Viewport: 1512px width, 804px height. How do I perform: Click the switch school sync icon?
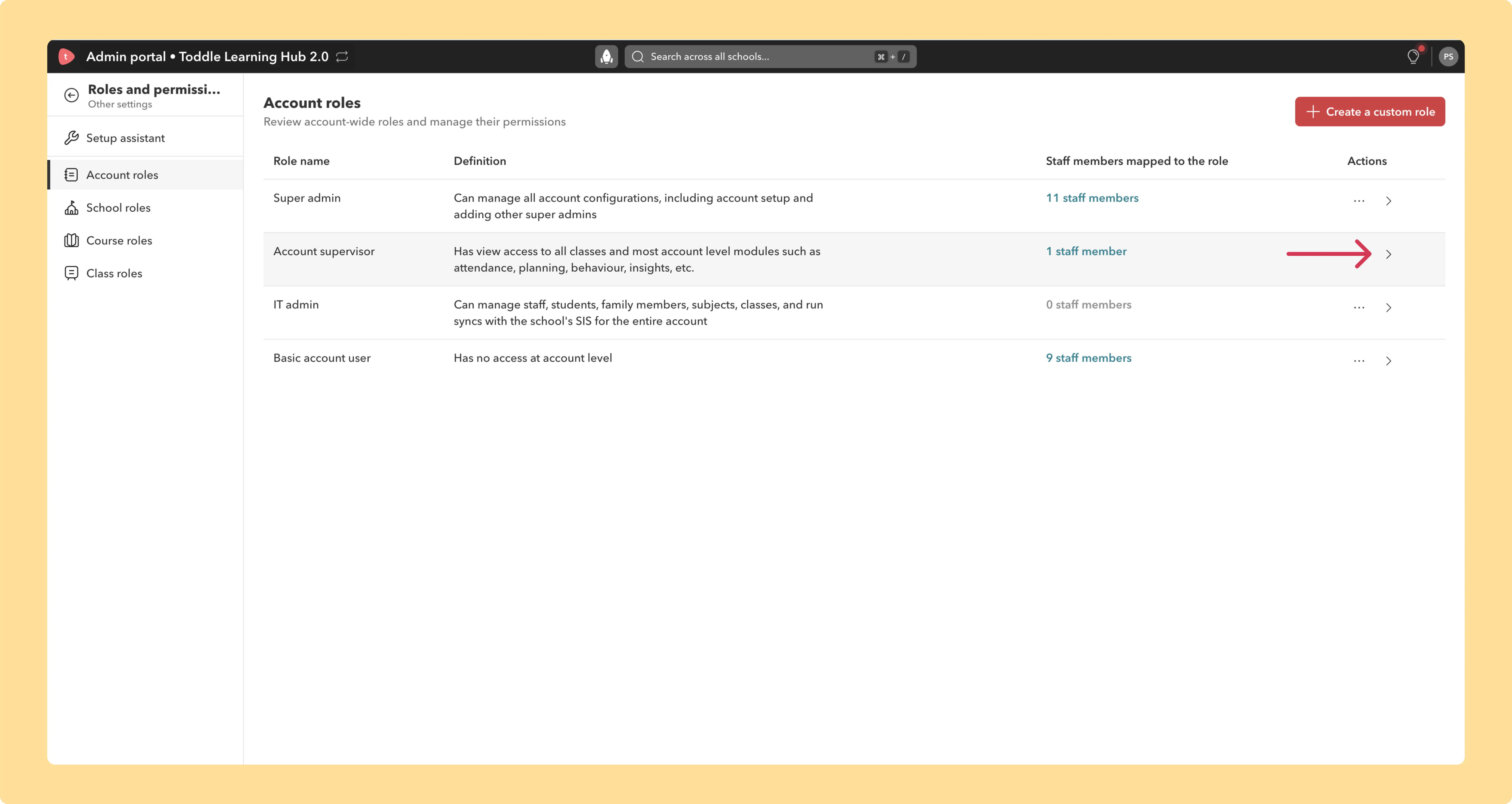tap(342, 56)
